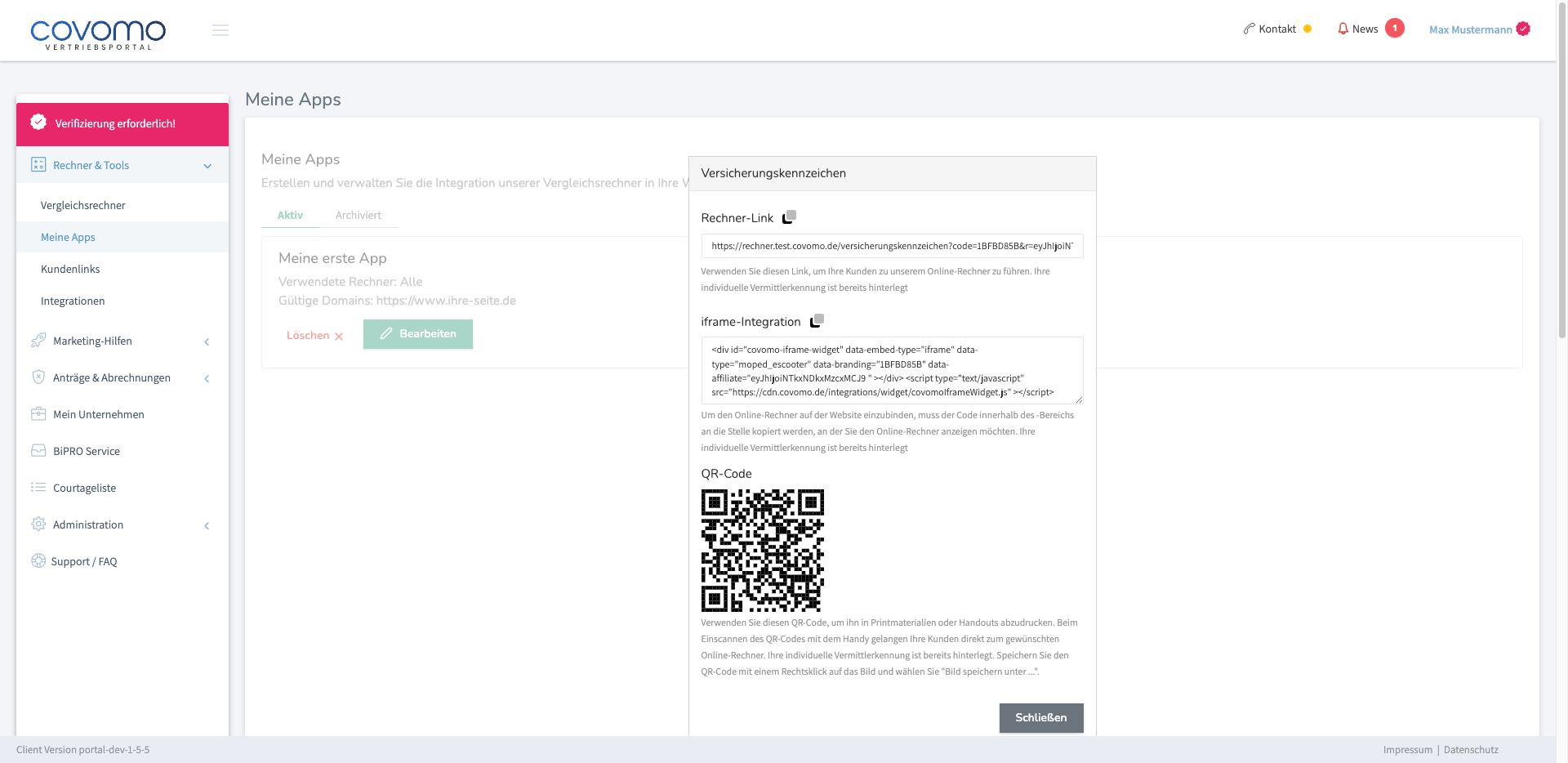This screenshot has height=763, width=1568.
Task: Click the Support / FAQ lifebuoy icon
Action: click(x=38, y=561)
